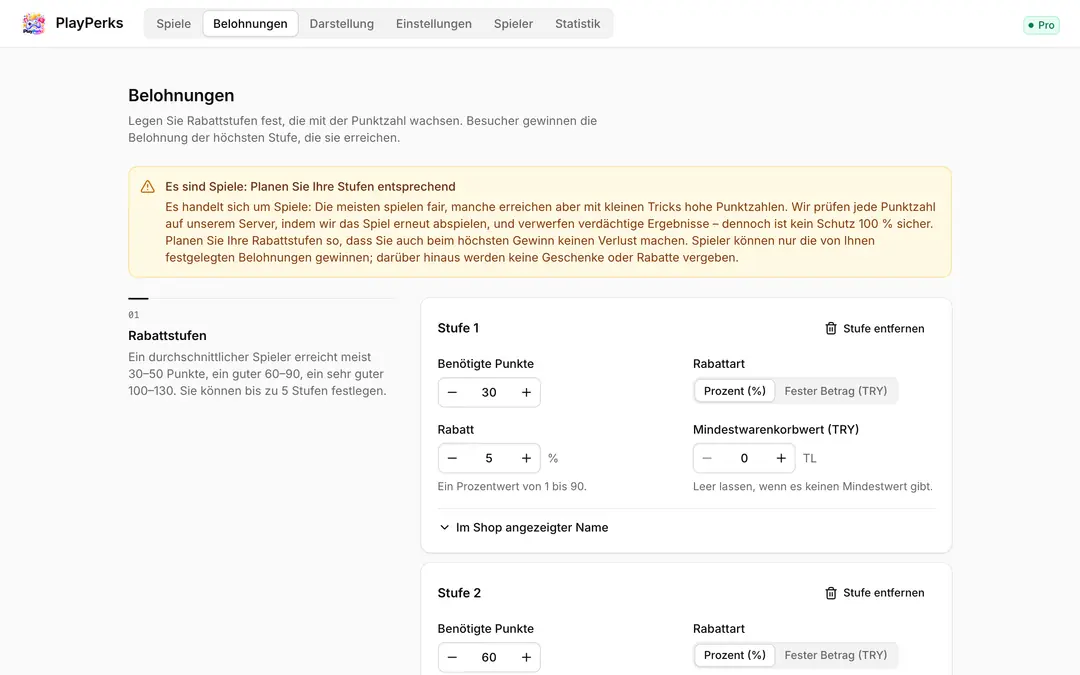Image resolution: width=1080 pixels, height=675 pixels.
Task: Click the warning triangle icon in the notice
Action: click(147, 187)
